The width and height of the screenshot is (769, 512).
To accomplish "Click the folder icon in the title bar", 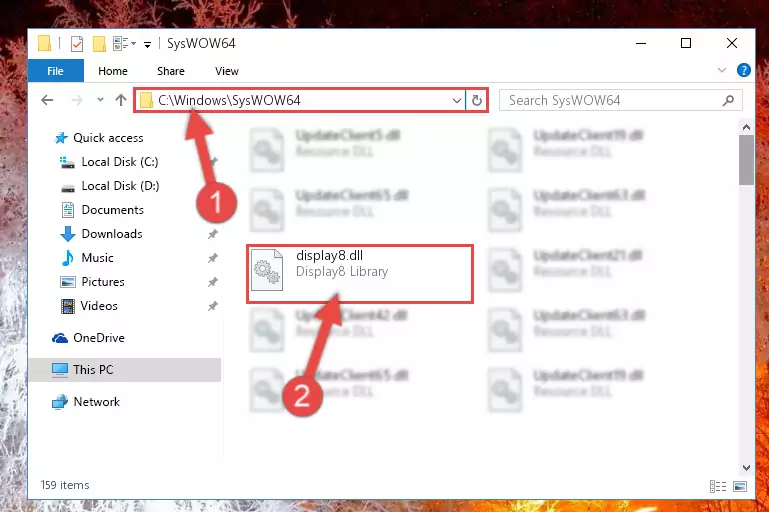I will tap(44, 43).
